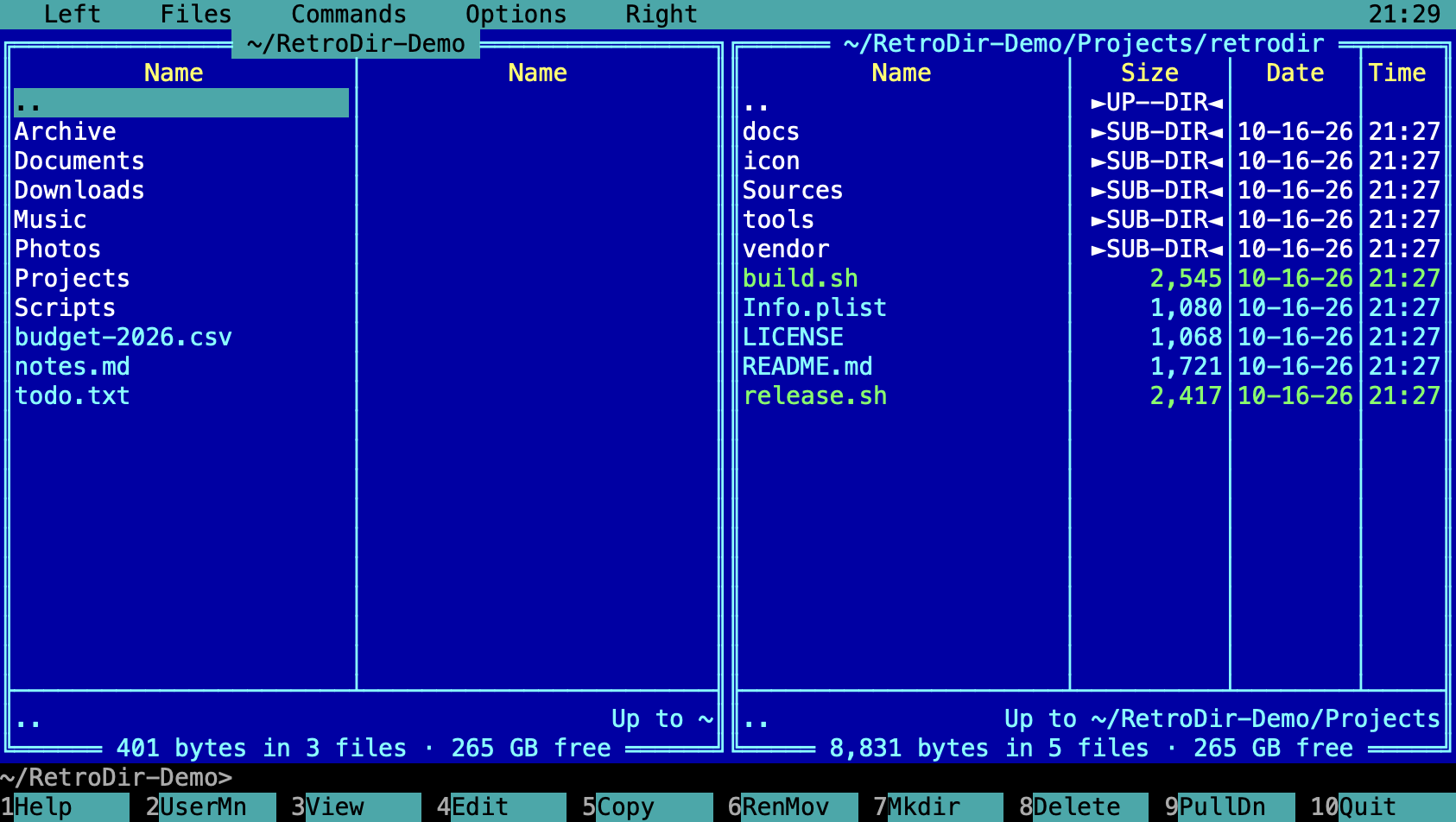Select the README.md file

click(x=1092, y=367)
